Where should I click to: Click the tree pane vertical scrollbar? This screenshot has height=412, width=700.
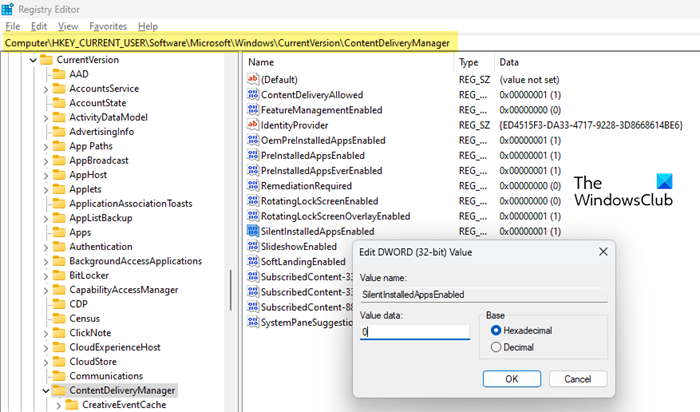231,290
